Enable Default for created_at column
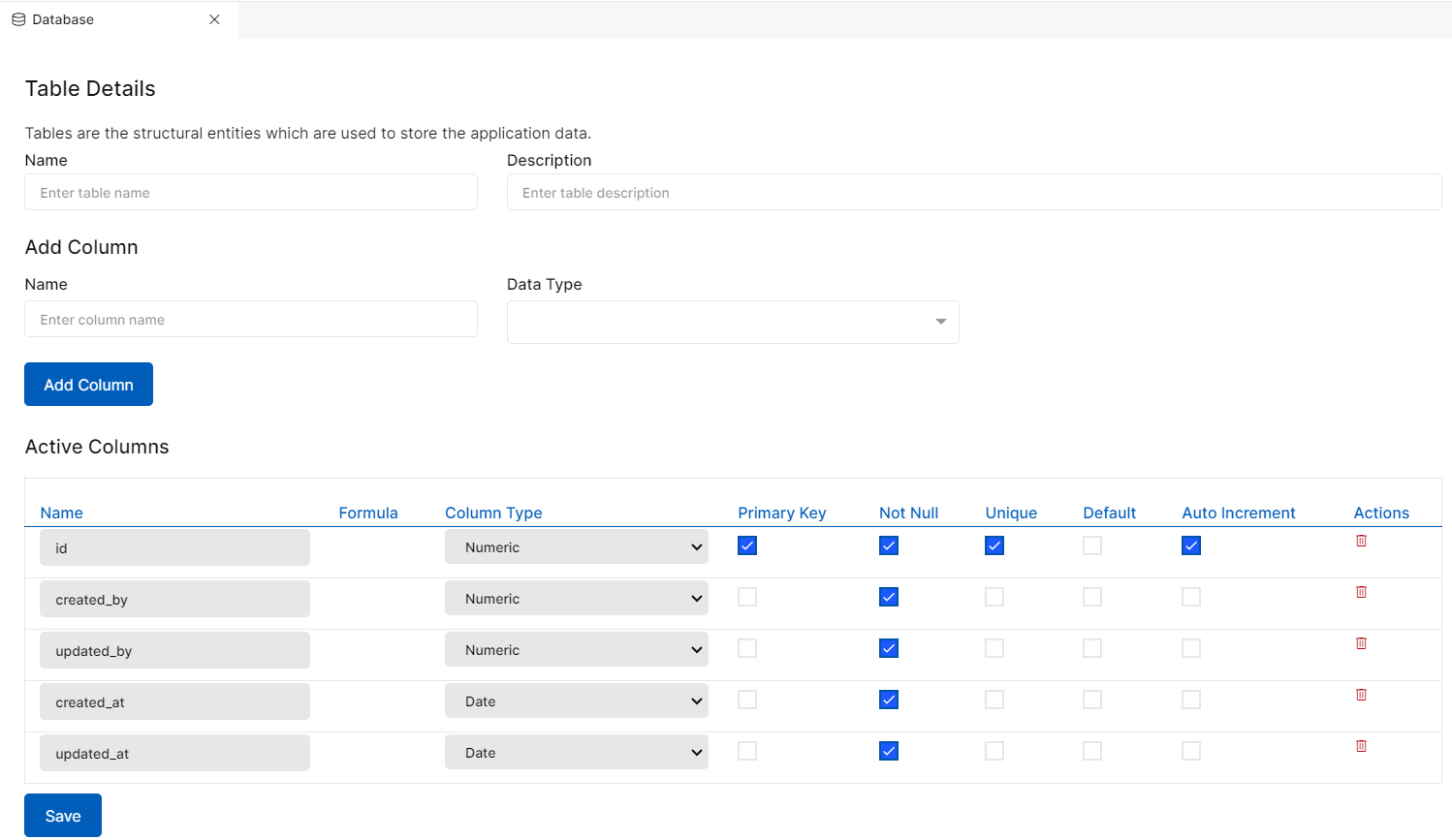 1092,700
